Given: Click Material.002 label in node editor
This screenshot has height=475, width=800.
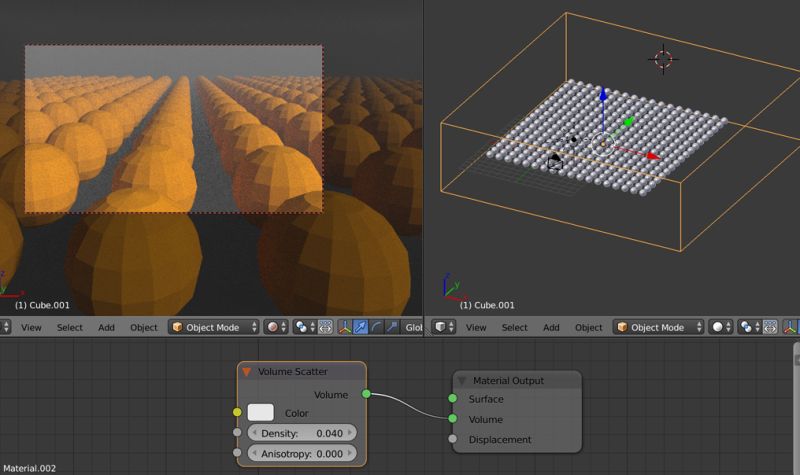Looking at the screenshot, I should click(29, 468).
